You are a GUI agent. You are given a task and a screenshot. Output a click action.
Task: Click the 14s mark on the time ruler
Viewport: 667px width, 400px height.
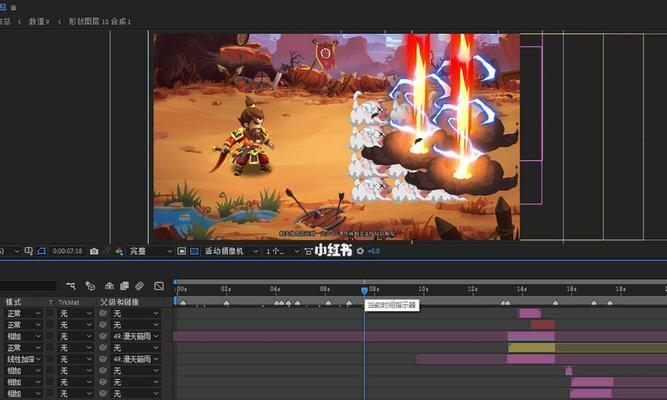522,289
